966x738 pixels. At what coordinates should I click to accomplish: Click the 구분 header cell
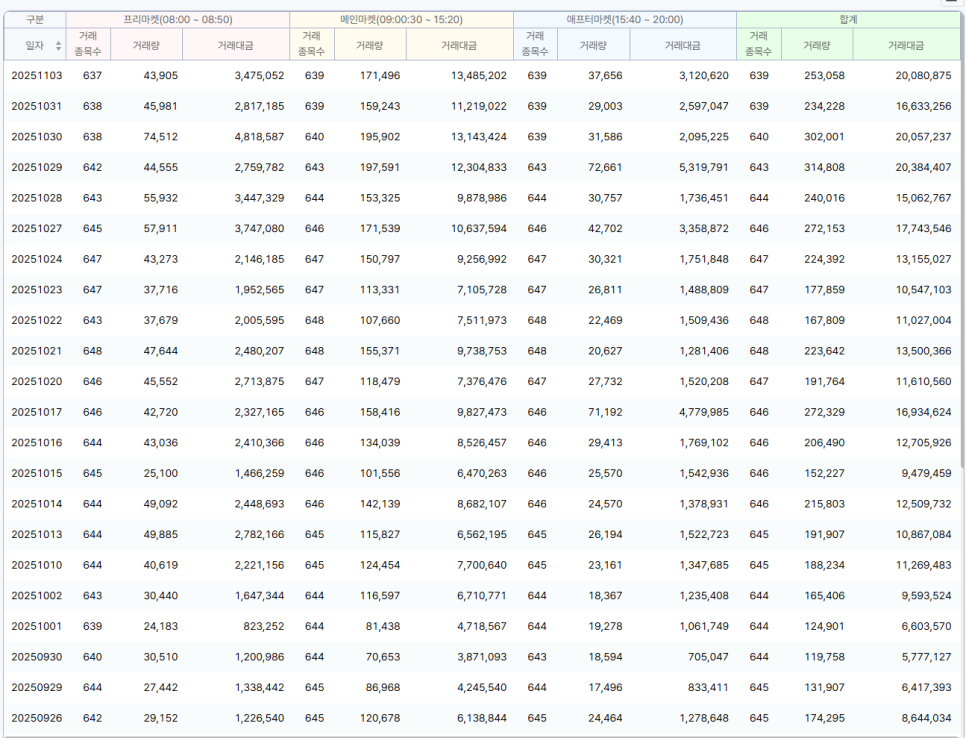pyautogui.click(x=35, y=19)
